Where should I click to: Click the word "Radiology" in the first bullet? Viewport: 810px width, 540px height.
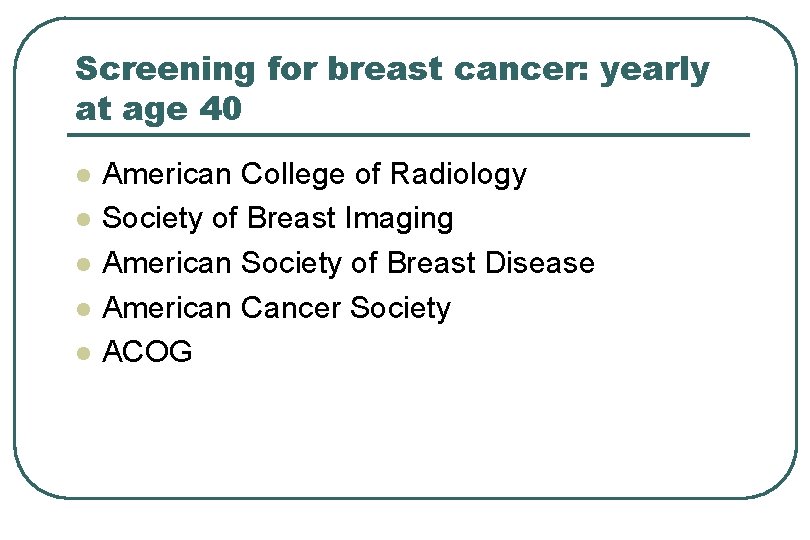tap(458, 175)
